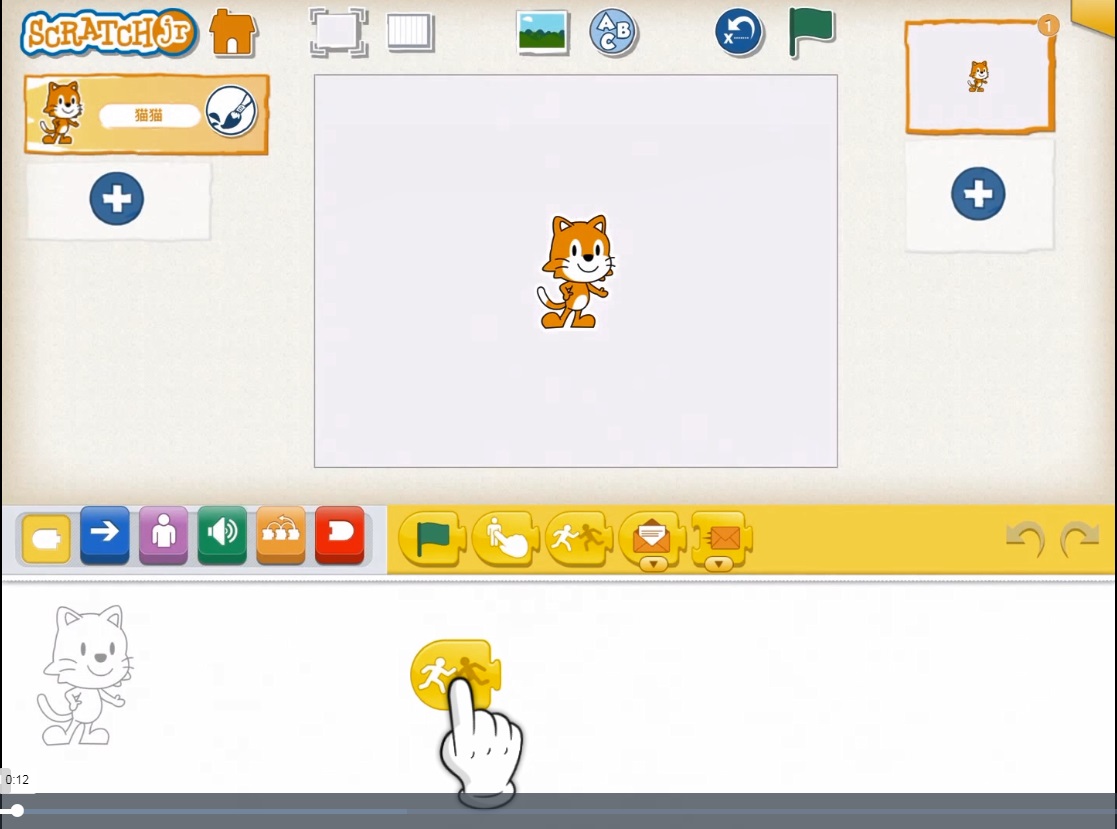Pick the Start on Green Flag block
This screenshot has height=829, width=1117.
tap(432, 539)
